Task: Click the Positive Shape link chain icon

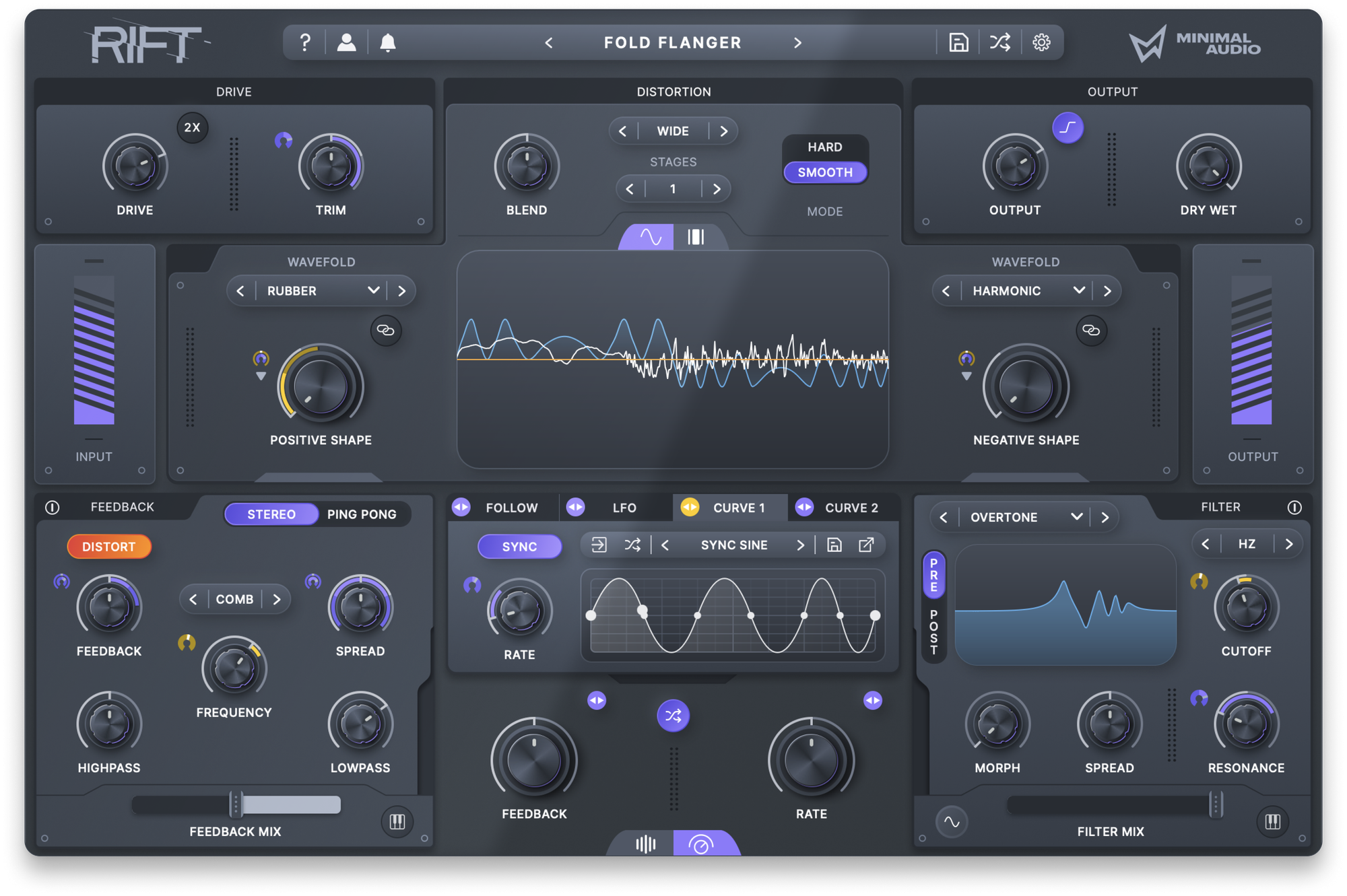Action: pyautogui.click(x=386, y=331)
